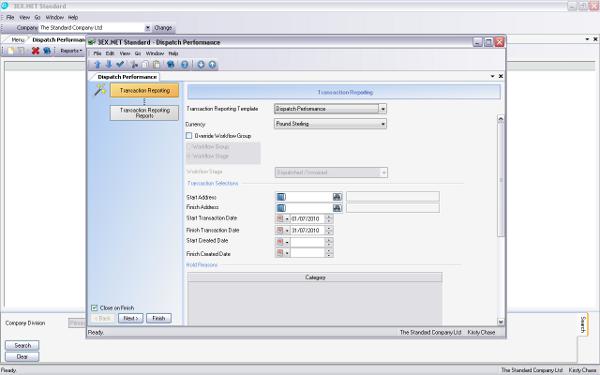600x375 pixels.
Task: Click the Clear button in main window
Action: [x=22, y=357]
